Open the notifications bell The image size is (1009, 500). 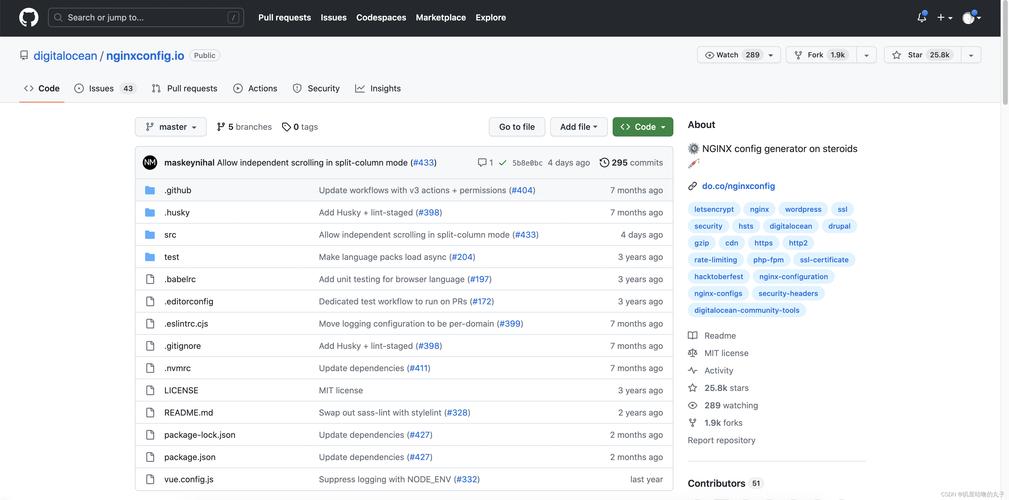click(921, 17)
